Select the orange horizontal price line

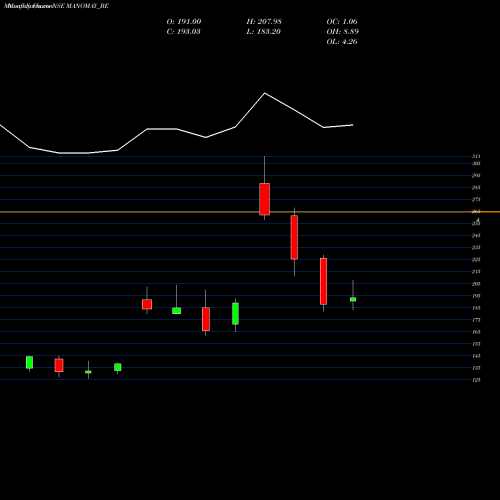[250, 212]
